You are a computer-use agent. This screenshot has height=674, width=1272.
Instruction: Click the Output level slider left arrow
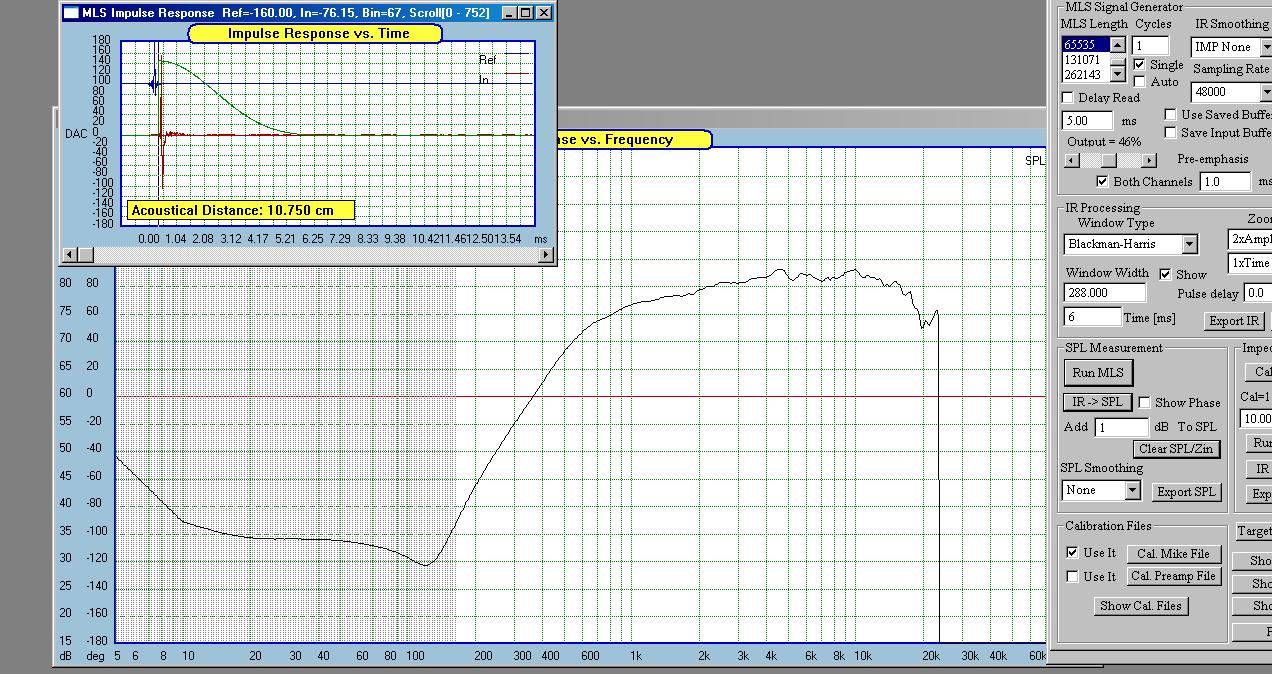pos(1071,160)
